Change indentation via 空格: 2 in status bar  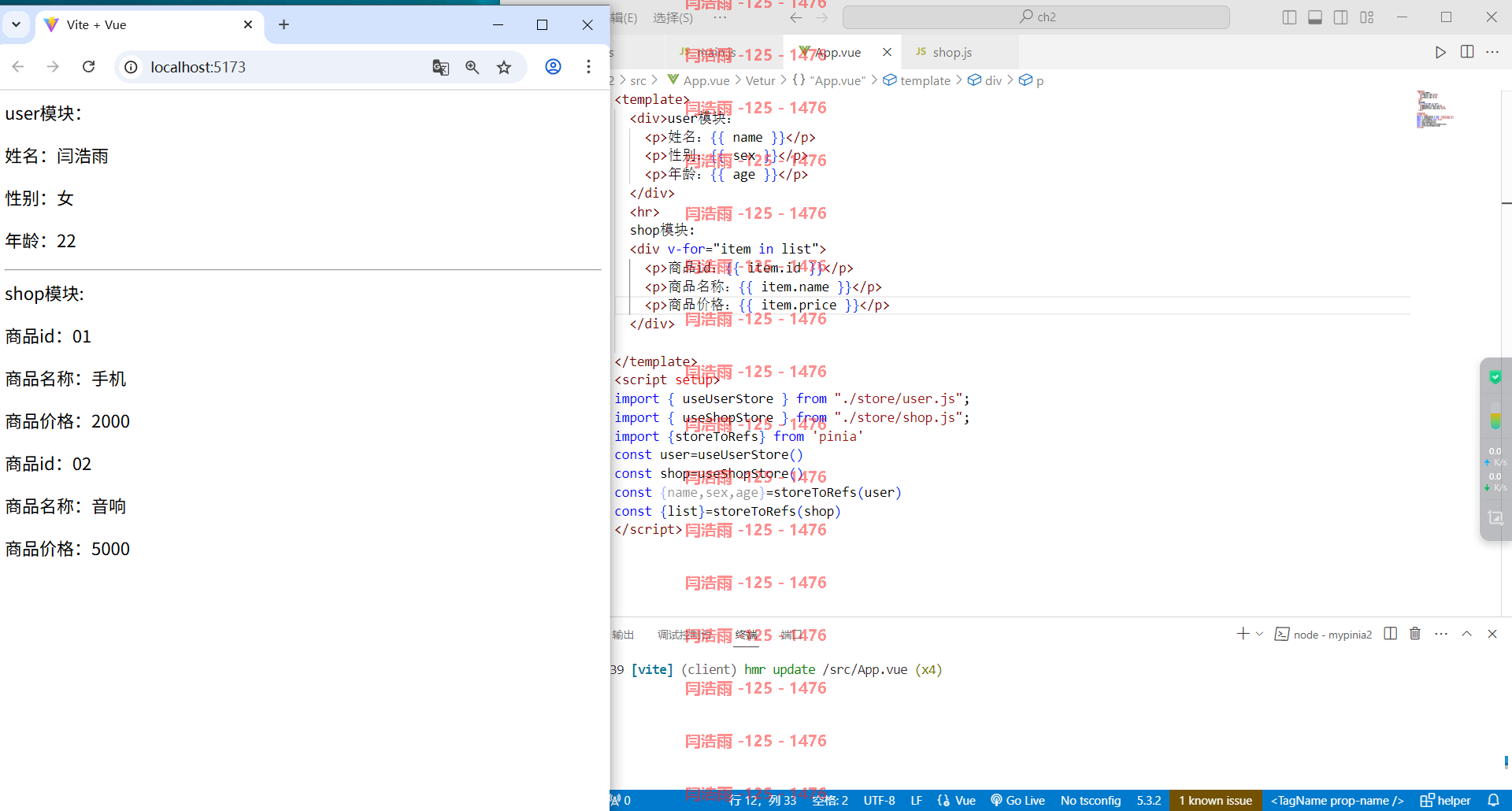830,801
